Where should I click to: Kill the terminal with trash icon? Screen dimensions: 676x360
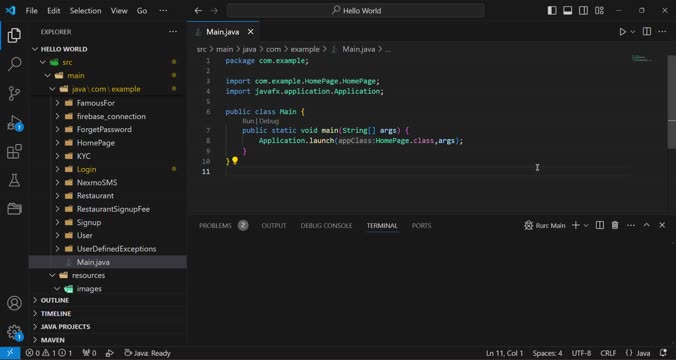615,225
